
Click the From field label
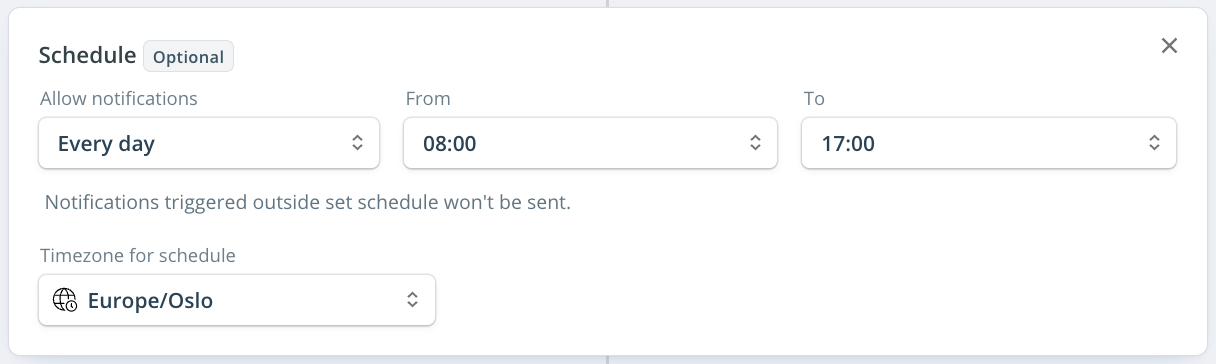428,98
